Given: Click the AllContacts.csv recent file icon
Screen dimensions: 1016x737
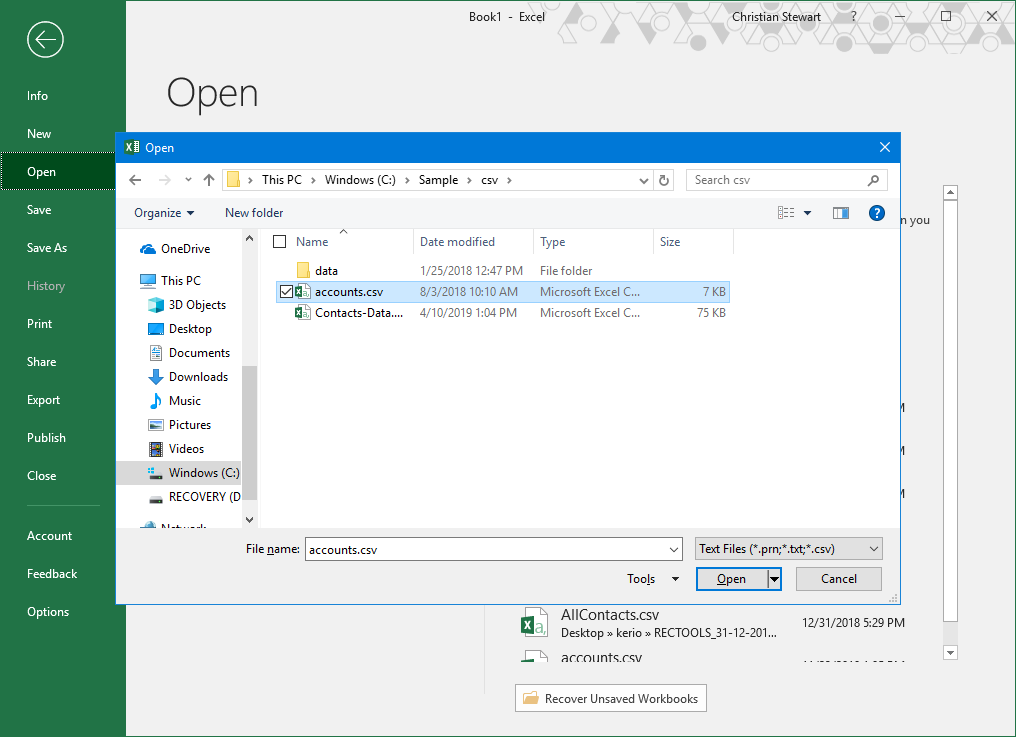Looking at the screenshot, I should [x=535, y=624].
